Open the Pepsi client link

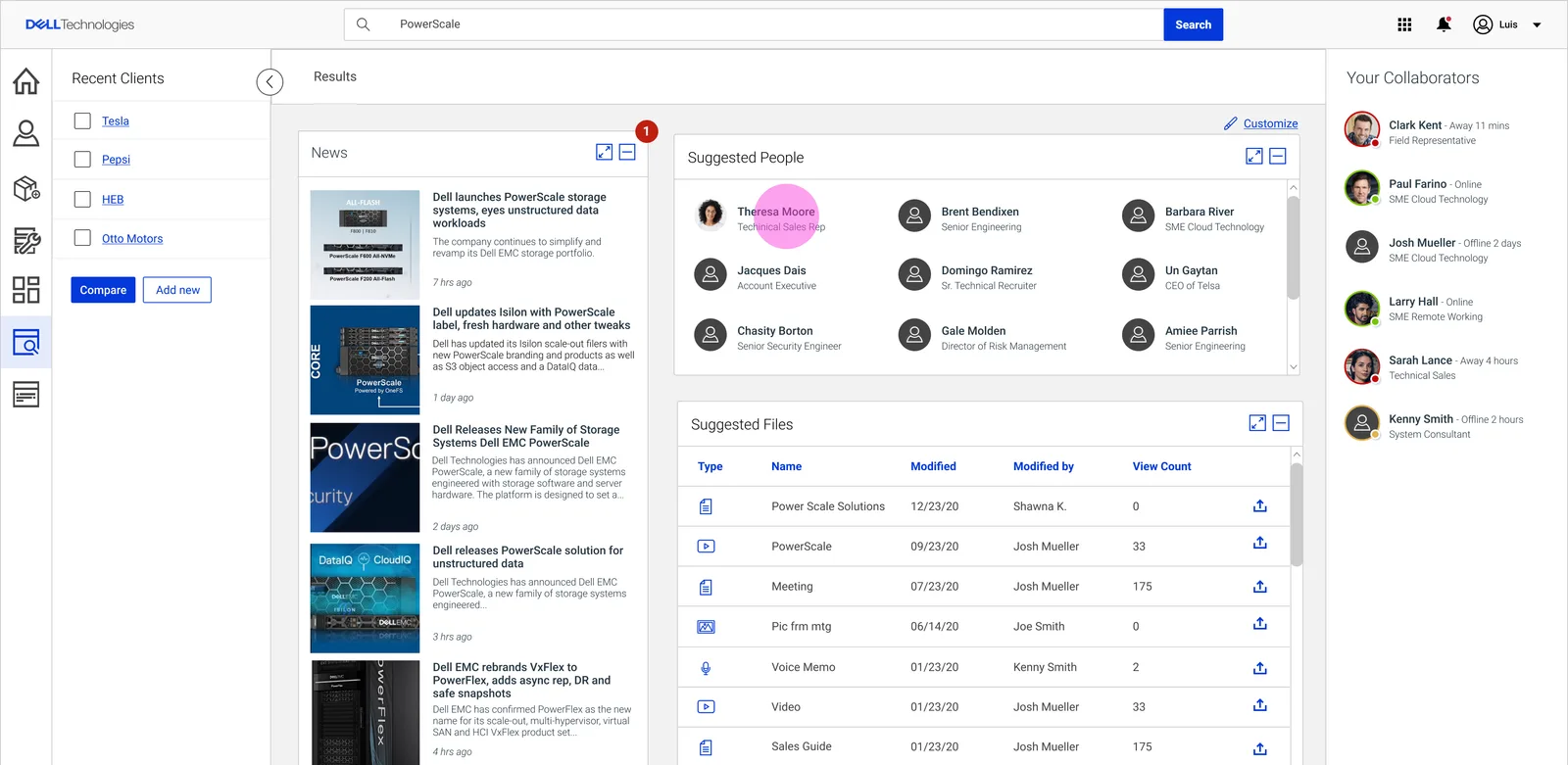(116, 160)
